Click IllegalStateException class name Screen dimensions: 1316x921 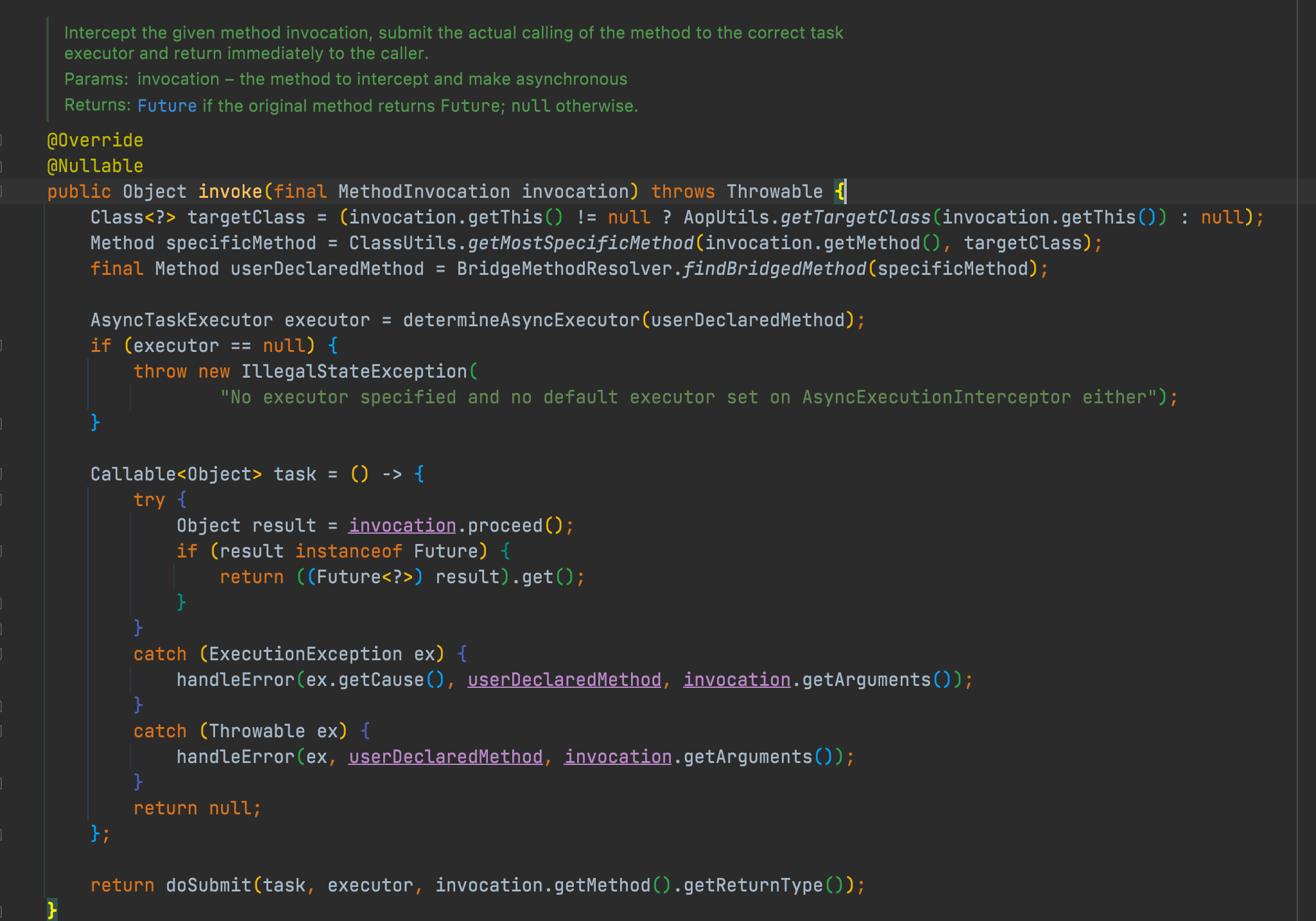[354, 371]
